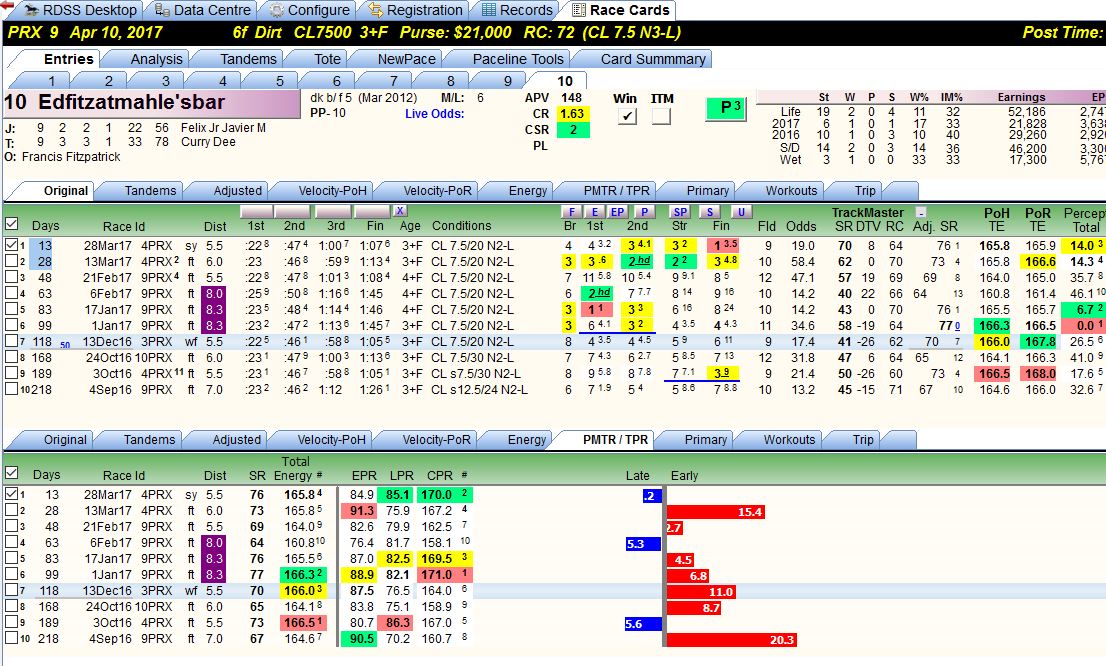1106x666 pixels.
Task: Click the SP pace filter button
Action: click(x=680, y=212)
